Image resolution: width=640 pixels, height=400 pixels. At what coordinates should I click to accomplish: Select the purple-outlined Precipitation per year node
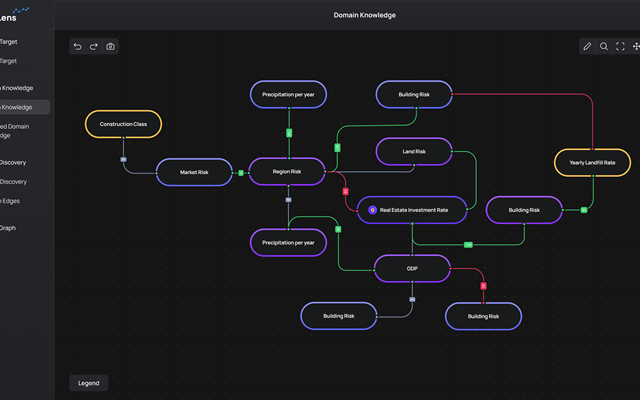coord(288,242)
